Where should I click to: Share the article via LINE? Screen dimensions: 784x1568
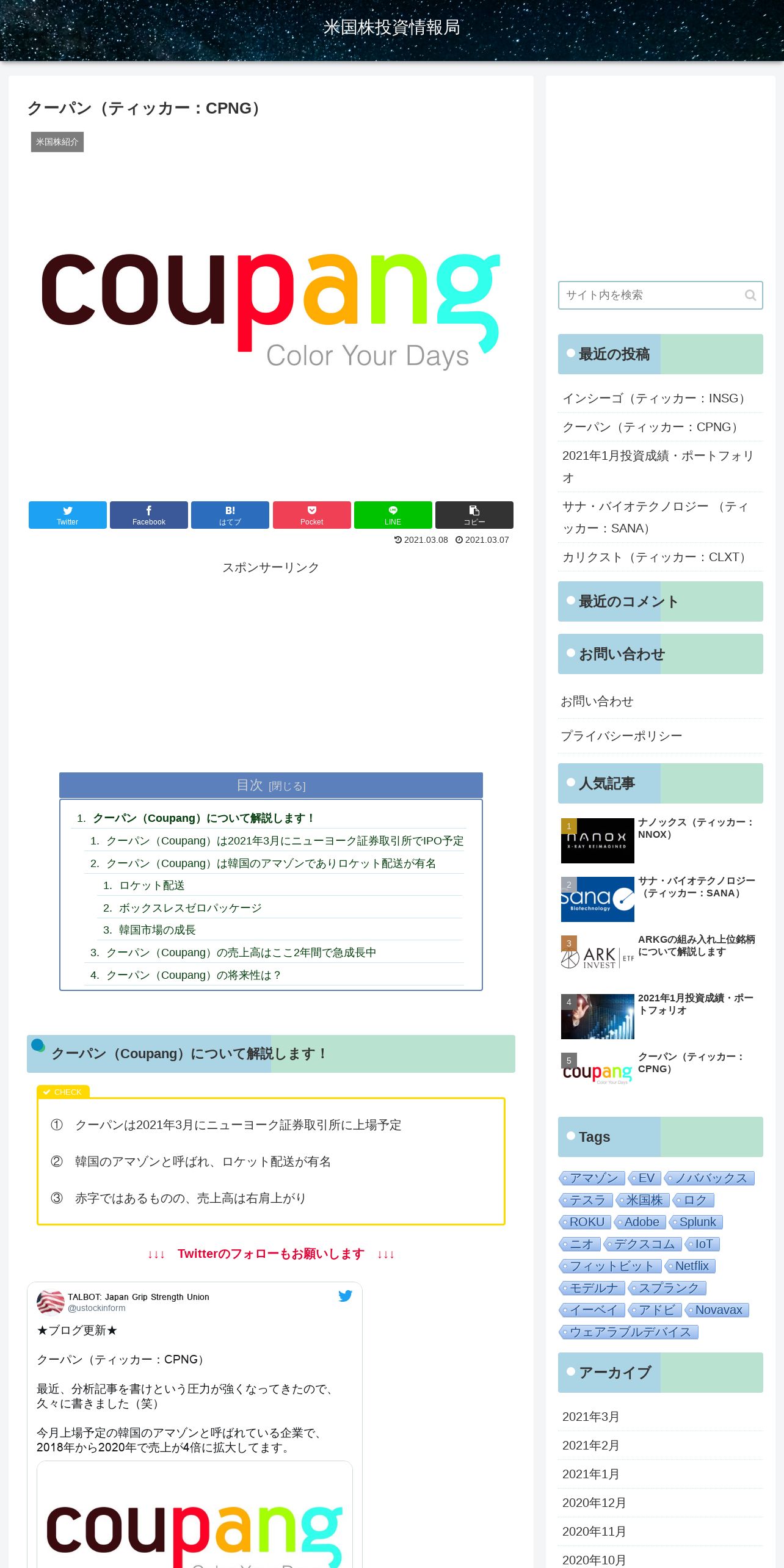pyautogui.click(x=393, y=515)
